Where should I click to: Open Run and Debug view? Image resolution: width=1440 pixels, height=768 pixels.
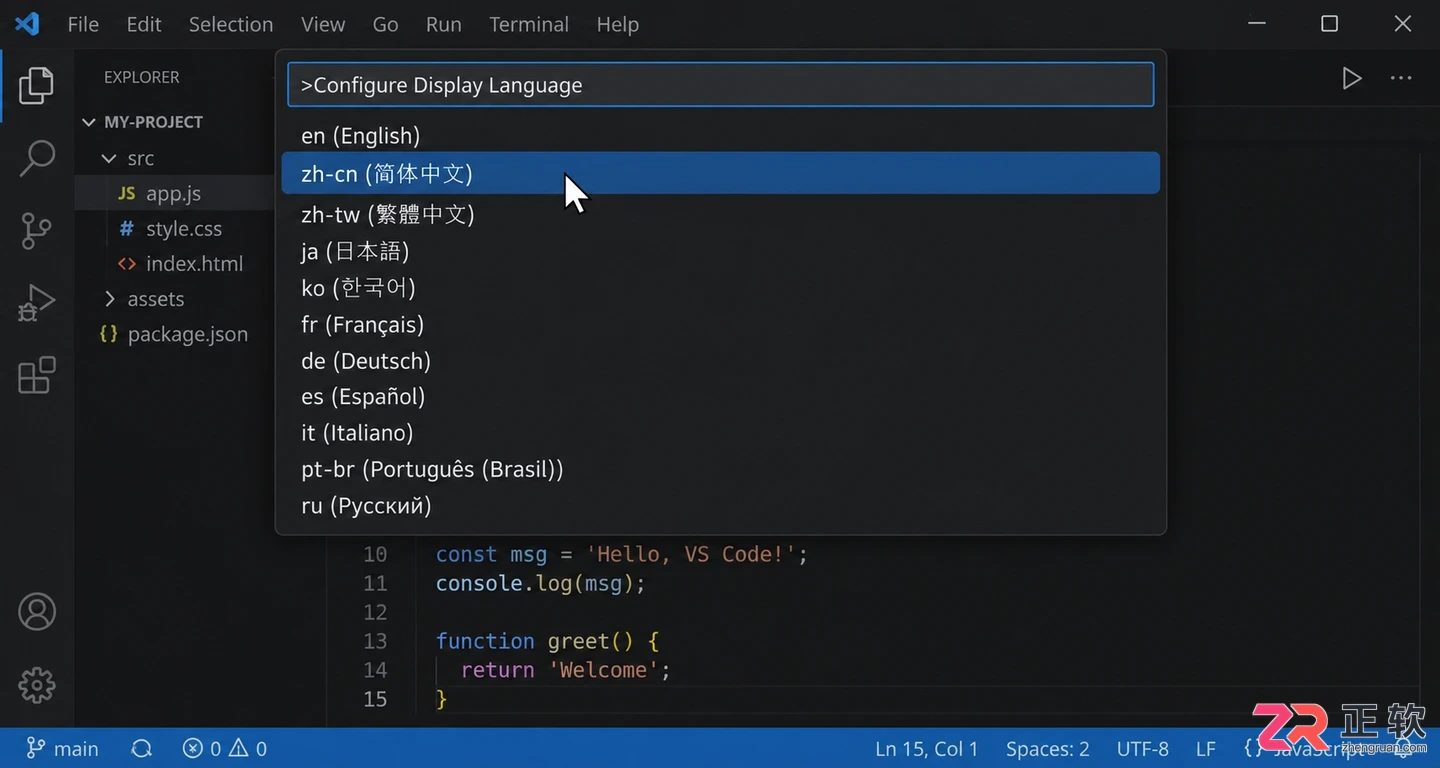coord(36,303)
